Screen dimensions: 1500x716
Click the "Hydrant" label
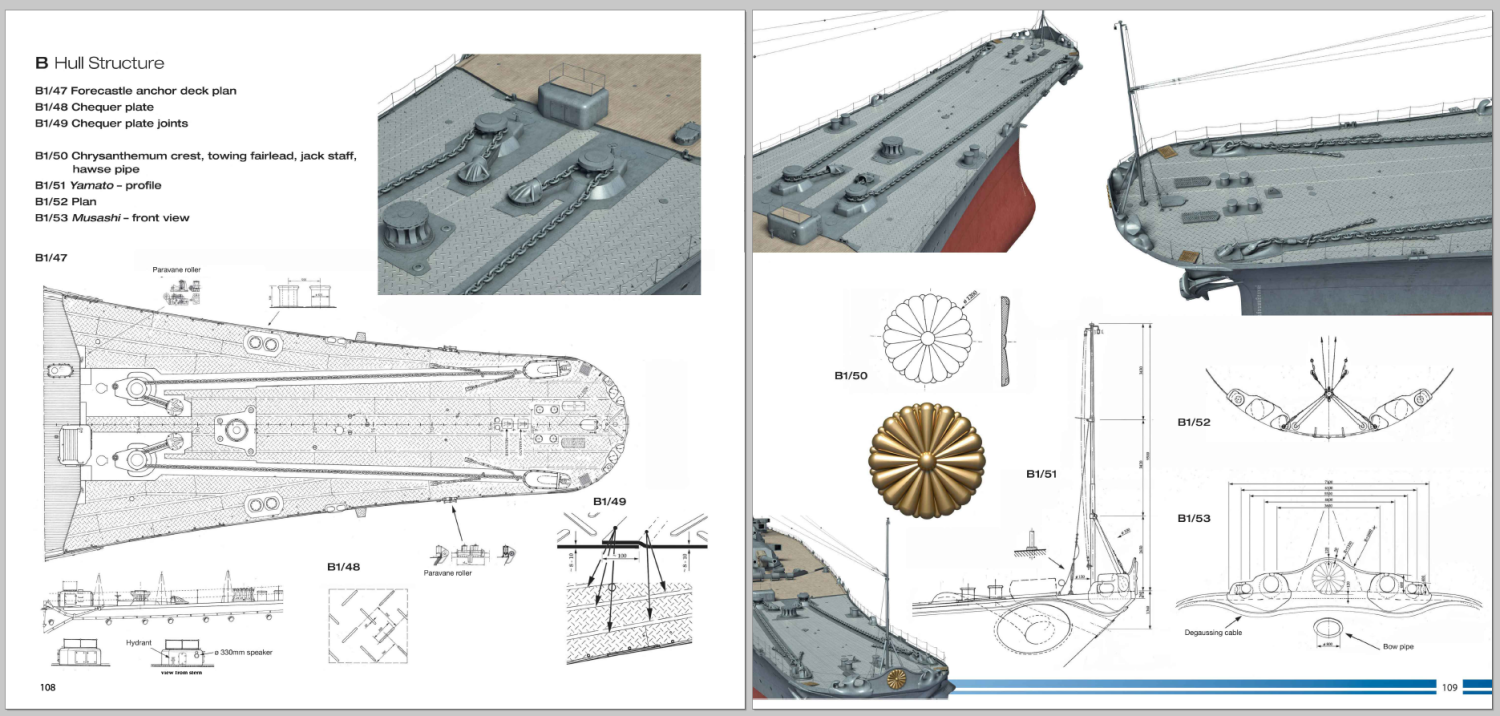click(x=140, y=643)
